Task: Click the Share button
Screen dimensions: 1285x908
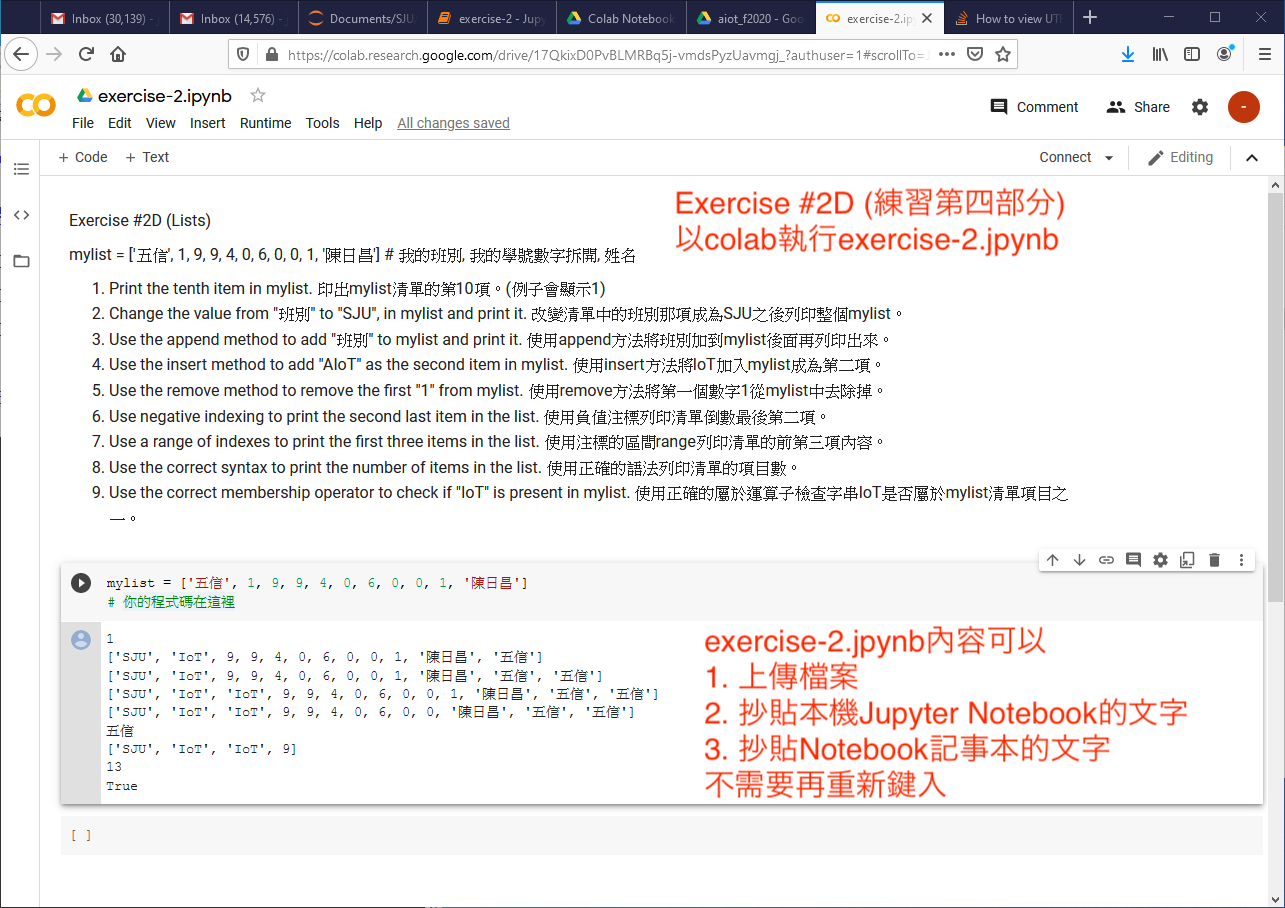Action: (1138, 107)
